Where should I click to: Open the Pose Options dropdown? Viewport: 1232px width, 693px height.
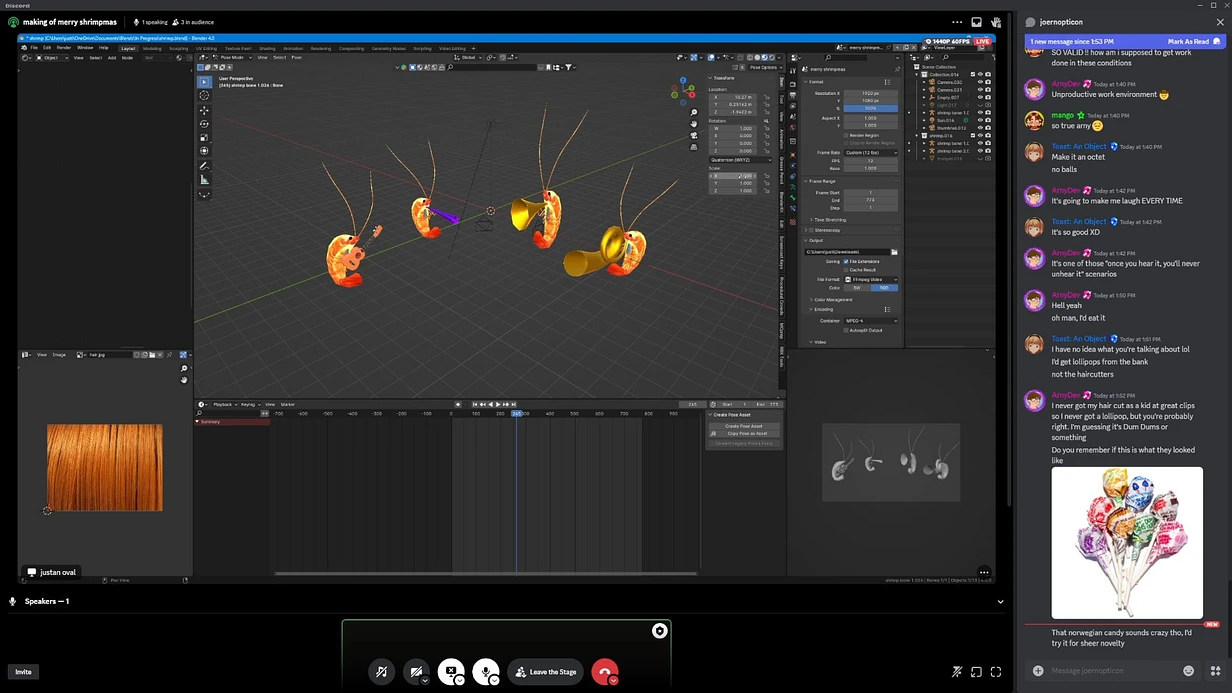pos(765,68)
